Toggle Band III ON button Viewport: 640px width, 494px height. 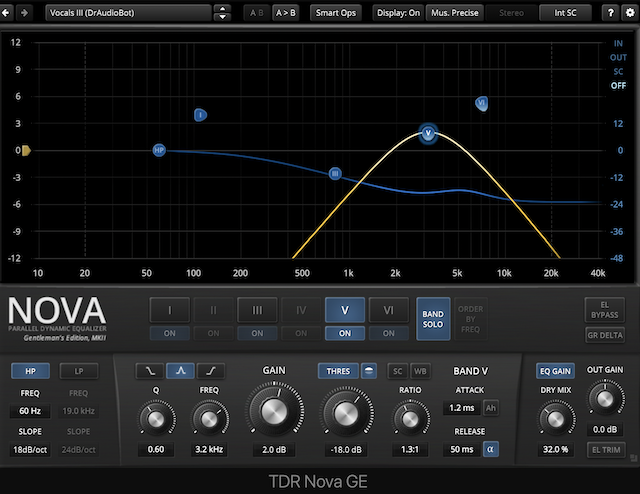click(x=257, y=333)
